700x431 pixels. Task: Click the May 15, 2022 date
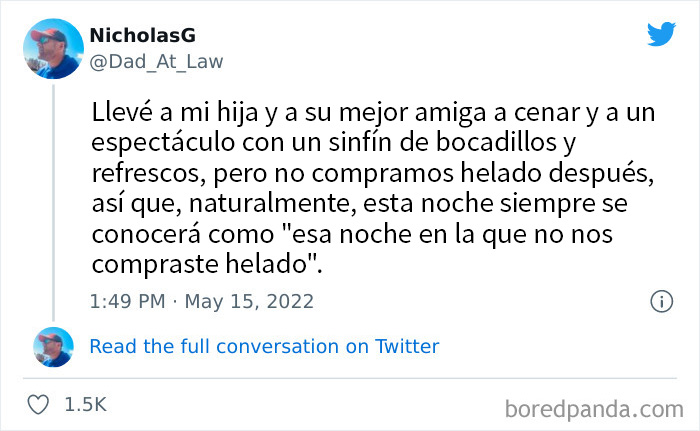pos(249,301)
